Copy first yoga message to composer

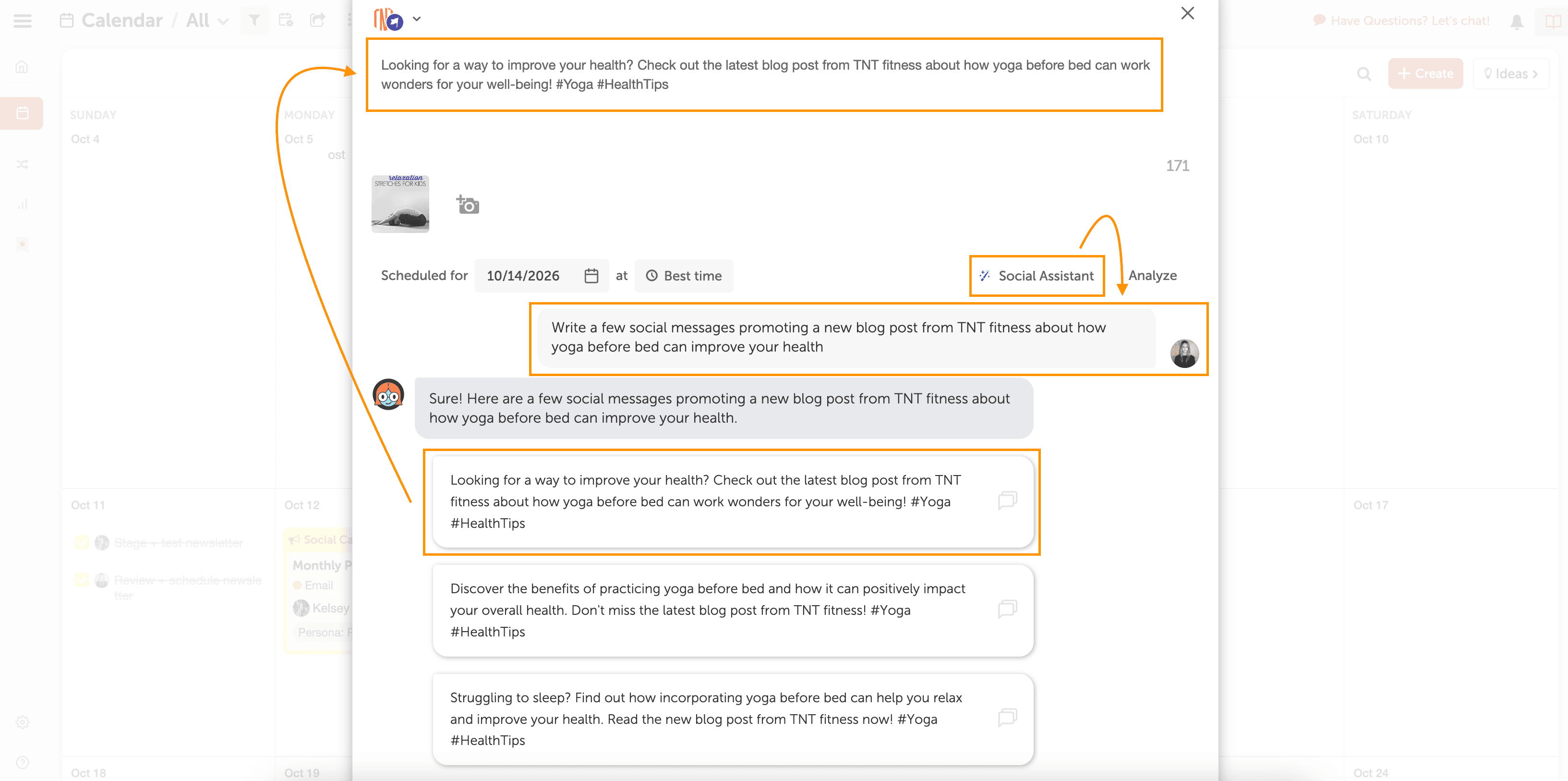point(1007,501)
